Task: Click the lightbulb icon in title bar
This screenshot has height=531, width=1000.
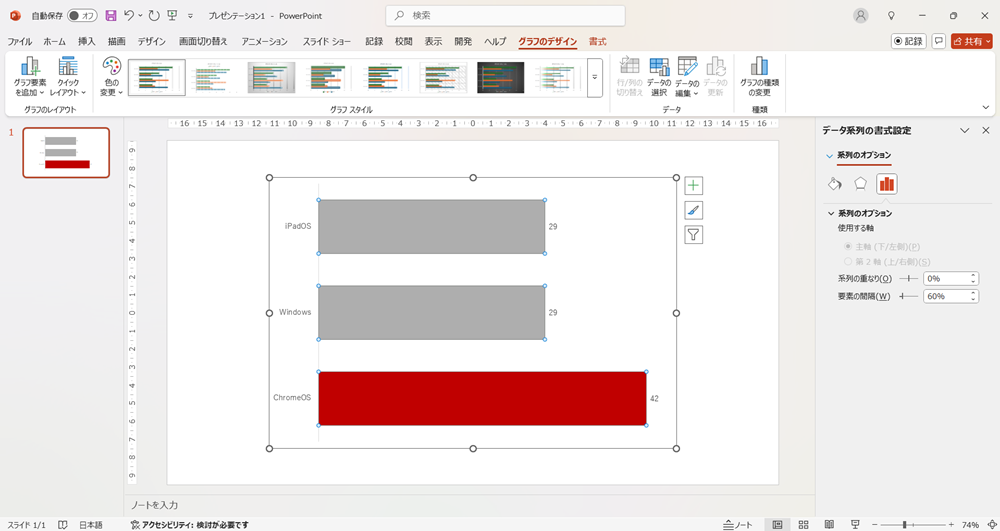Action: tap(892, 16)
